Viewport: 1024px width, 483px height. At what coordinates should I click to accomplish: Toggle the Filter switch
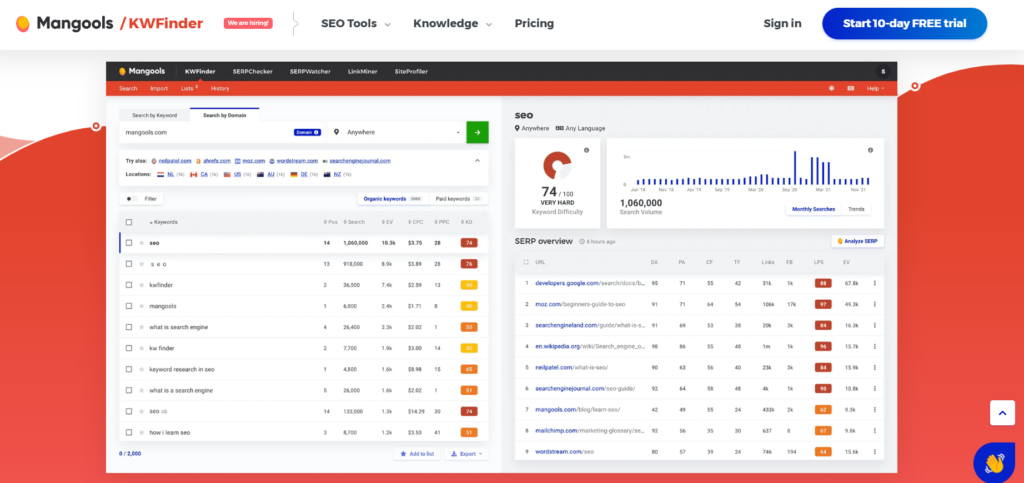tap(131, 198)
